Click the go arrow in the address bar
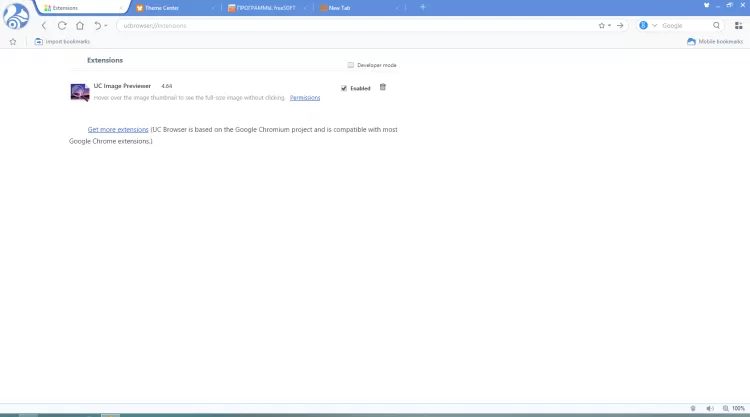750x417 pixels. click(620, 26)
